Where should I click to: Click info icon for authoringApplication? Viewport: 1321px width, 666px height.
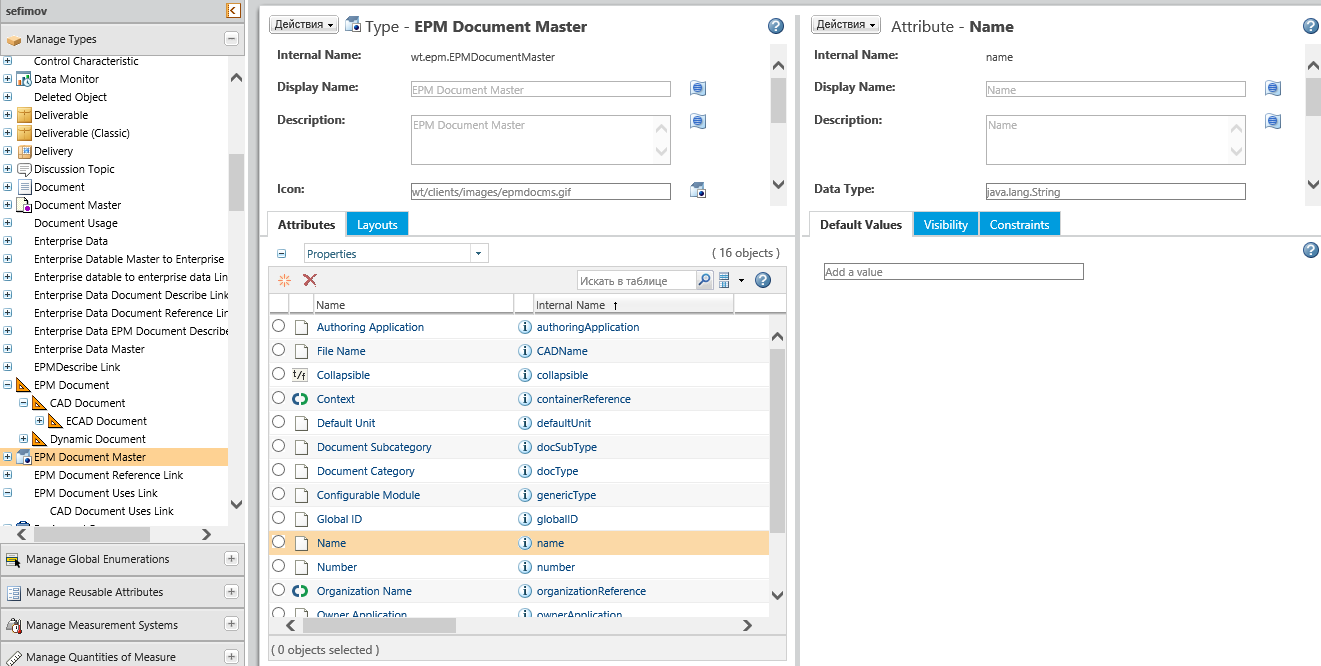(x=524, y=327)
